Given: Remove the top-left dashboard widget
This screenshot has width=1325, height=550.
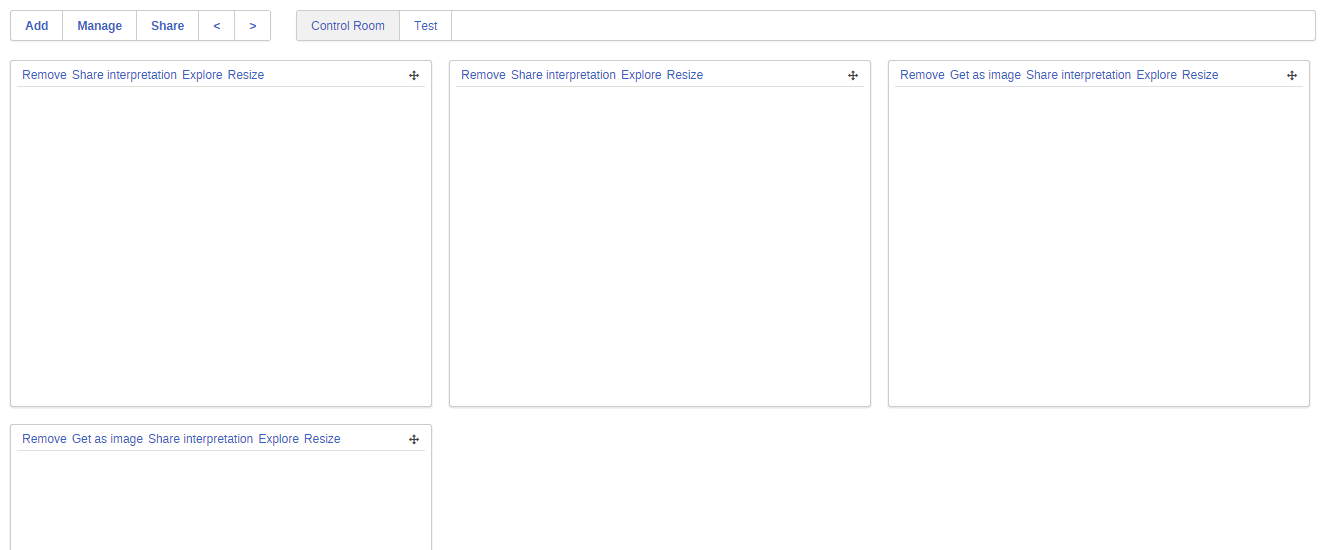Looking at the screenshot, I should [44, 75].
